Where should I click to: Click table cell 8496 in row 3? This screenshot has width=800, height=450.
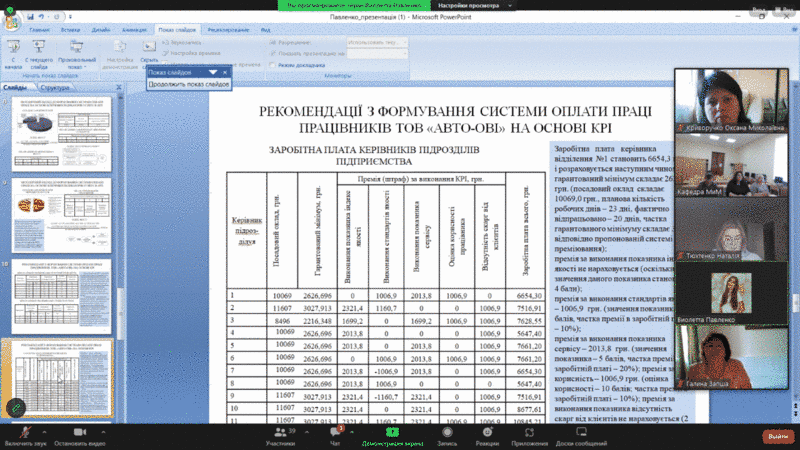282,321
